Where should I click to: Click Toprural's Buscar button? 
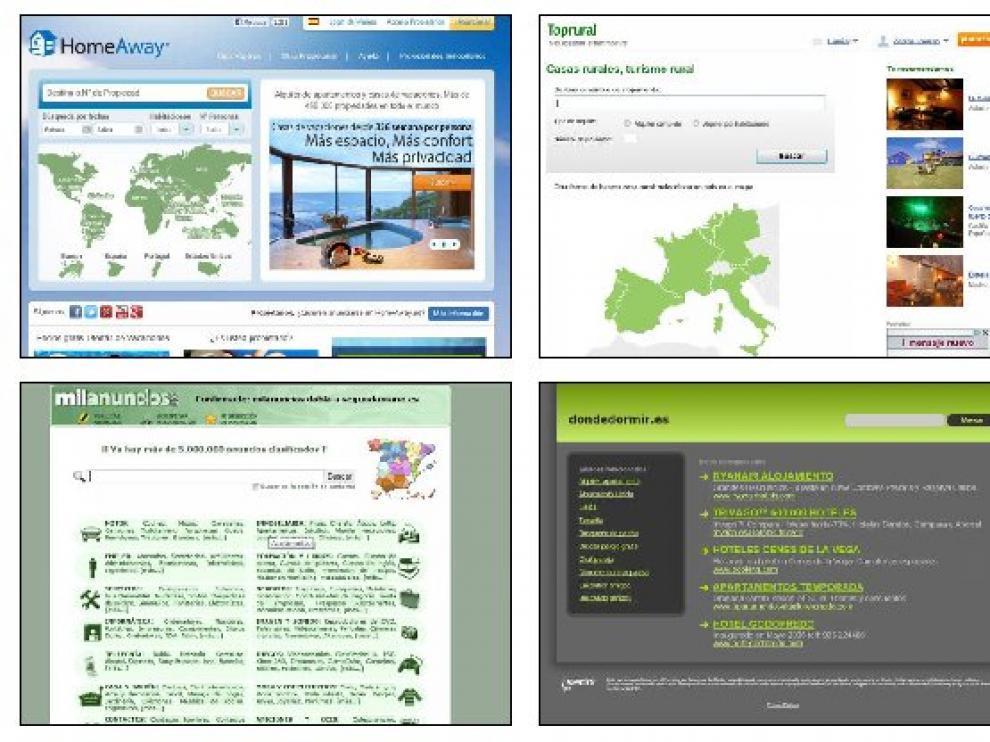(791, 156)
